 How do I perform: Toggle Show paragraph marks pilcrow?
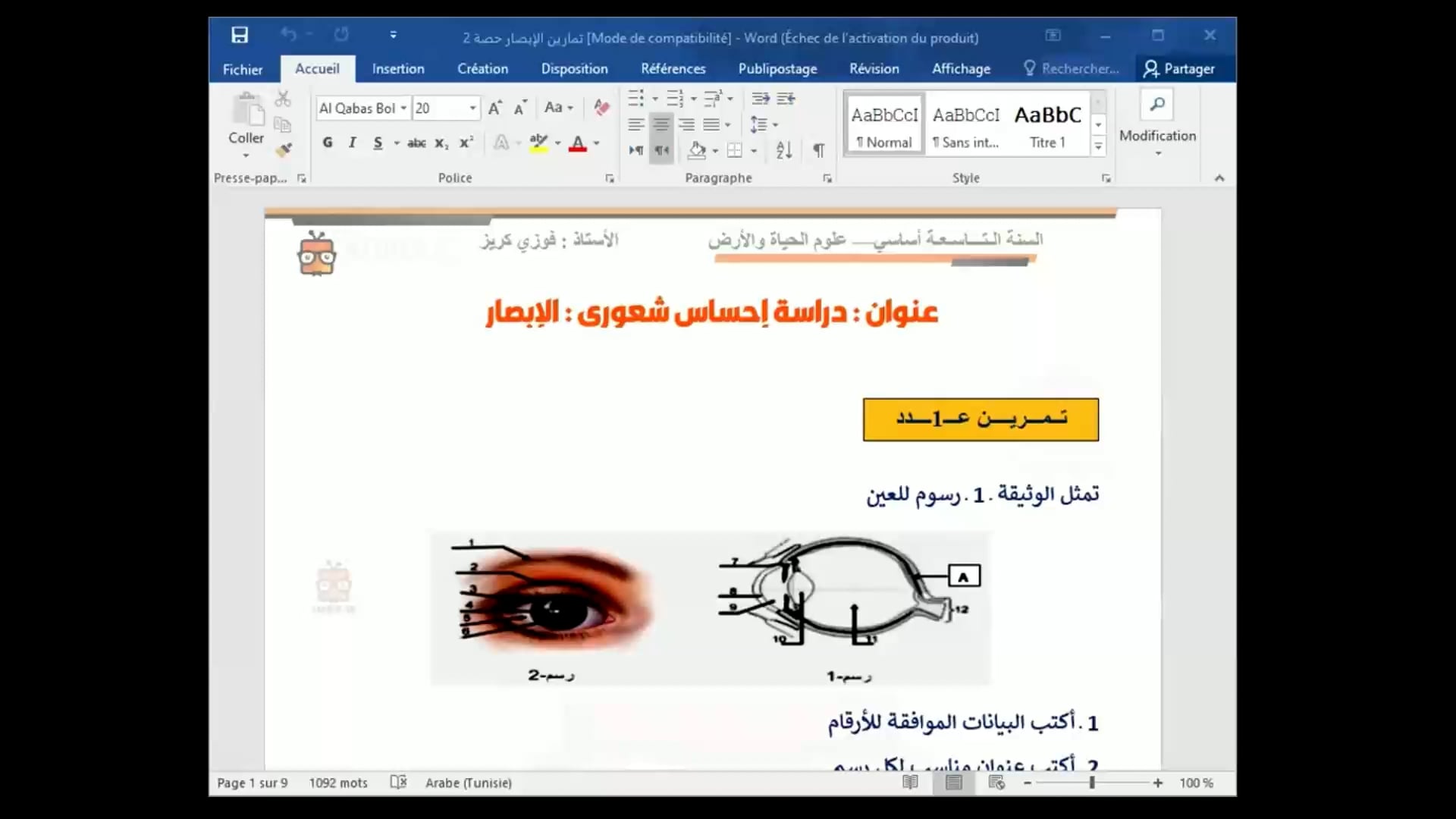(x=819, y=150)
